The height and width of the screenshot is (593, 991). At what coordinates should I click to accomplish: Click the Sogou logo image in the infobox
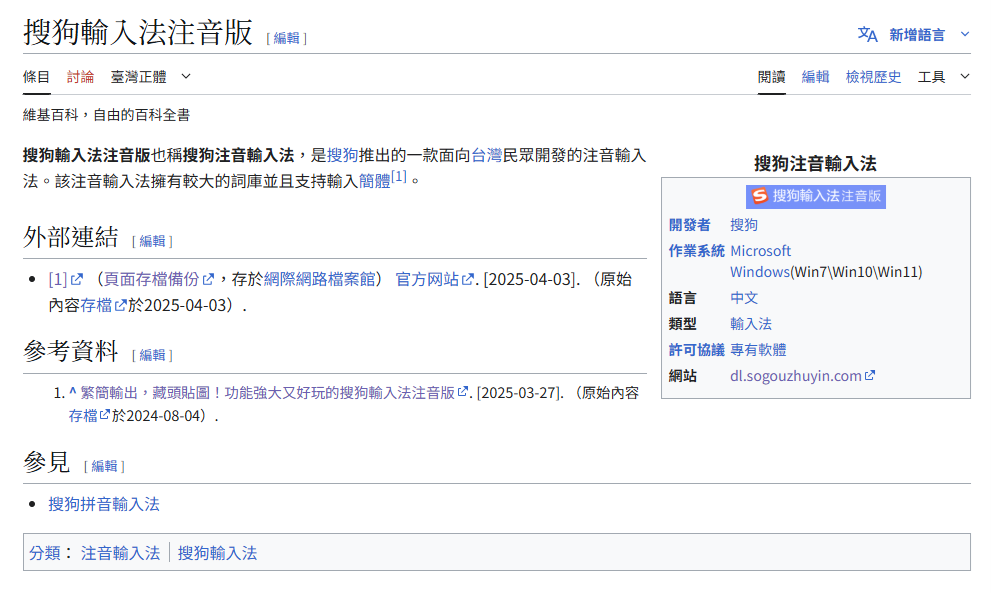click(x=816, y=196)
